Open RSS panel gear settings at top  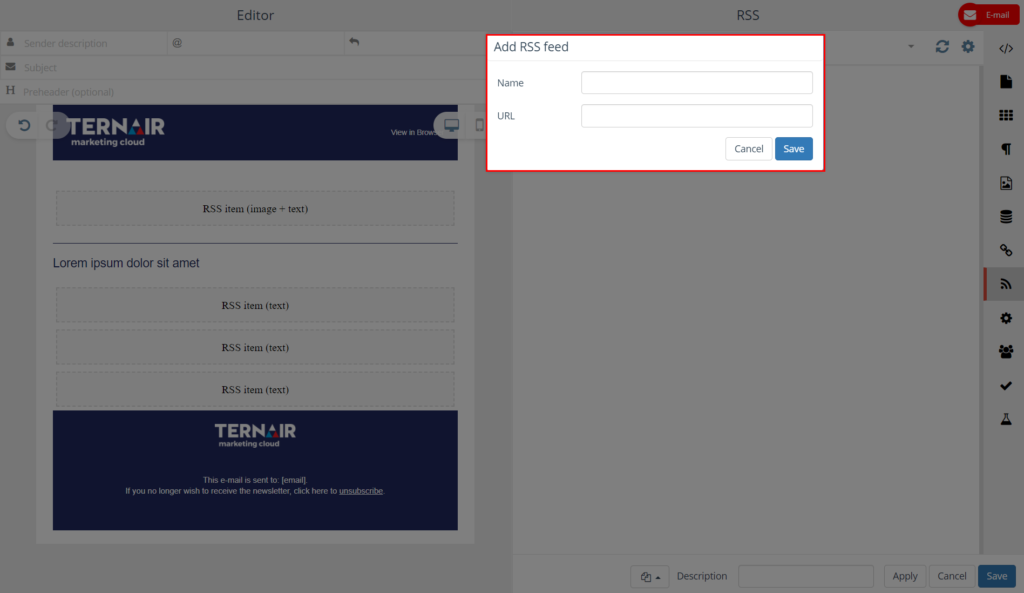(968, 46)
